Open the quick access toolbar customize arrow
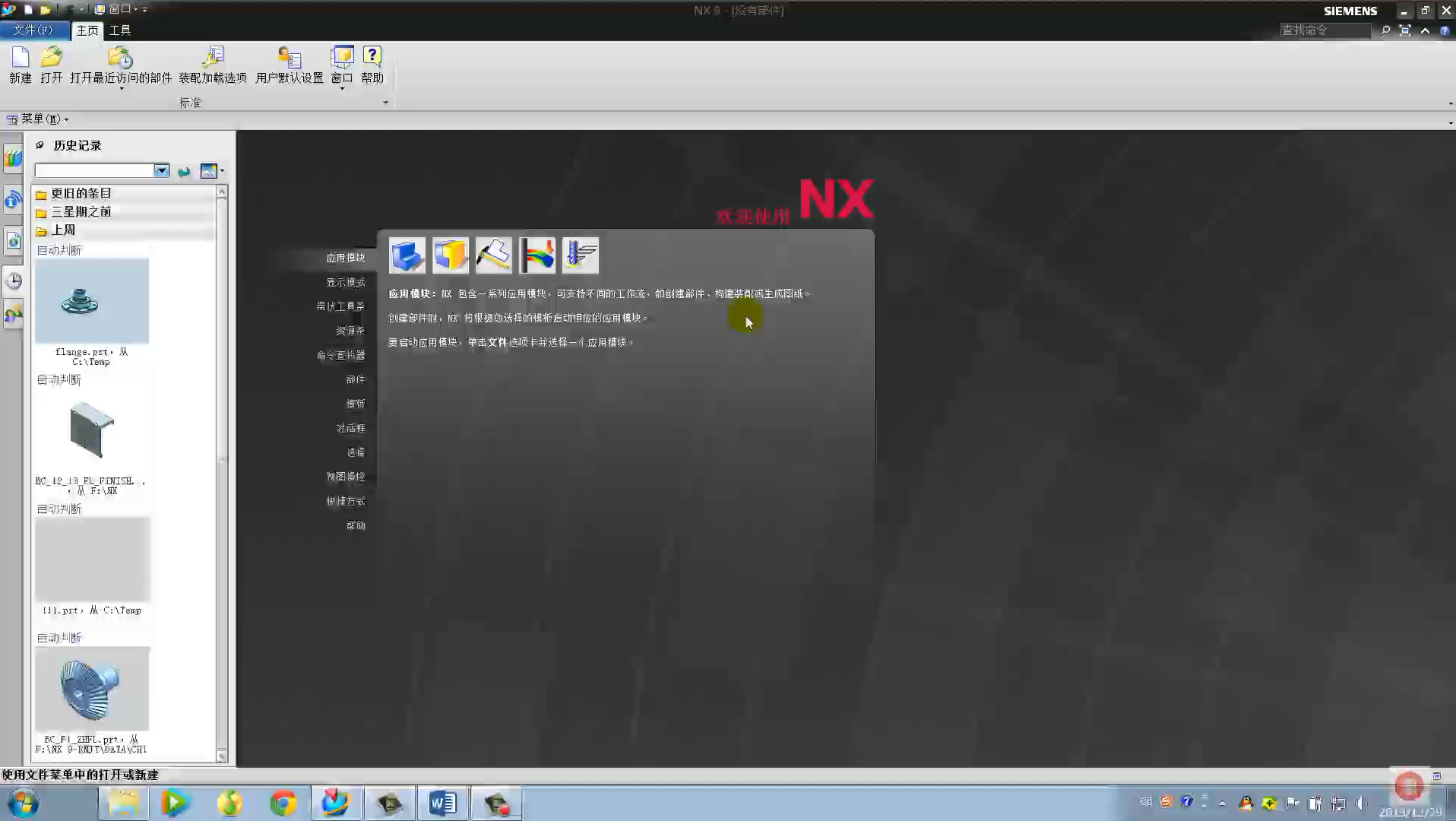 [144, 10]
